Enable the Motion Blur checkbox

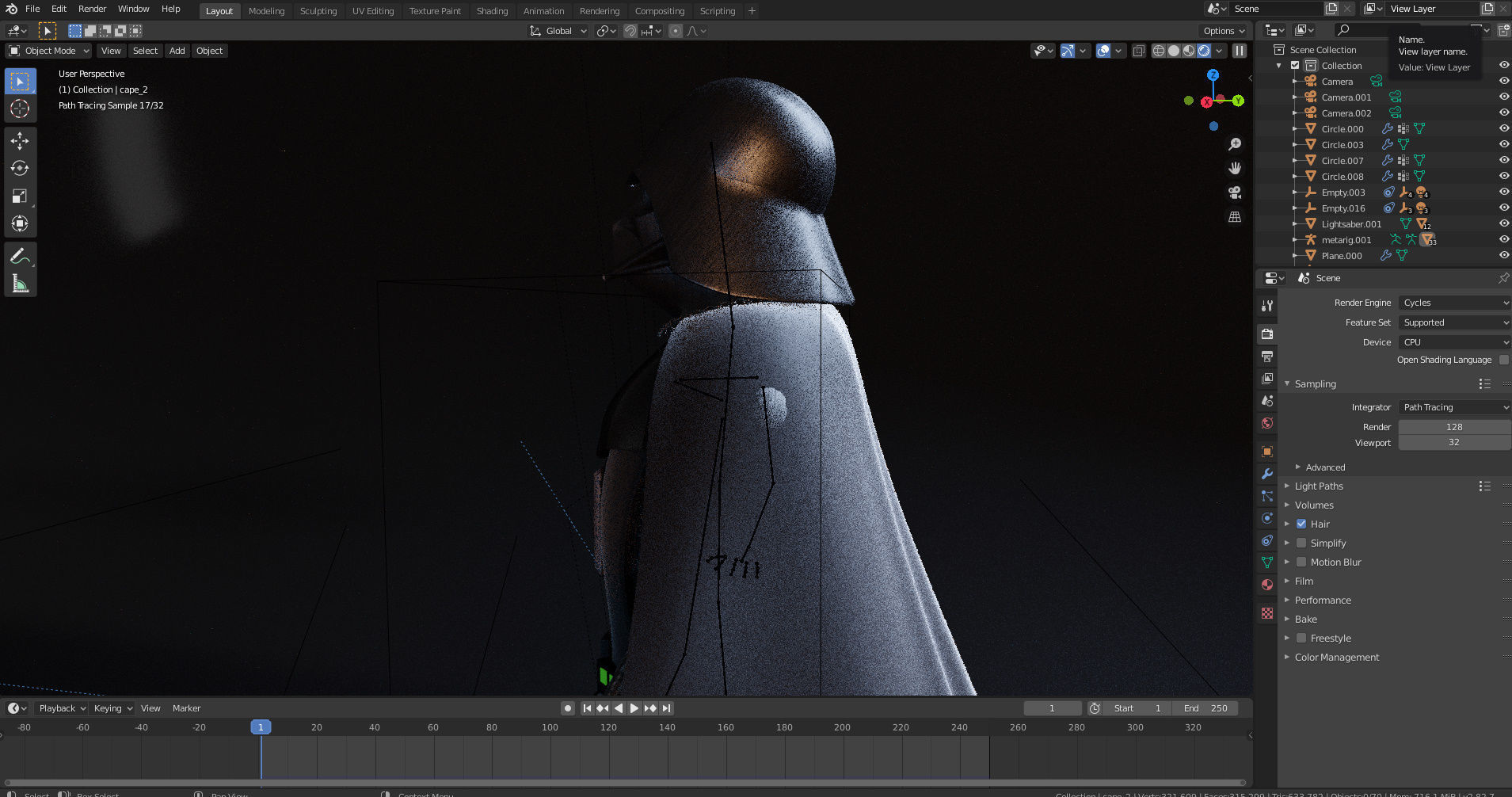1301,562
